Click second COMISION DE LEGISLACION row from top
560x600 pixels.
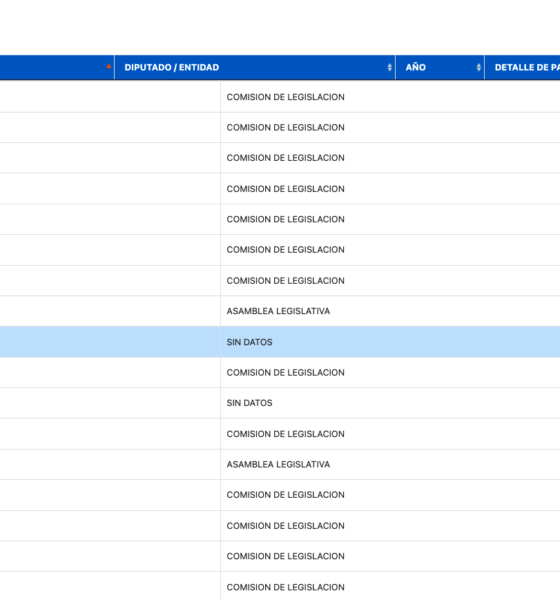coord(280,127)
